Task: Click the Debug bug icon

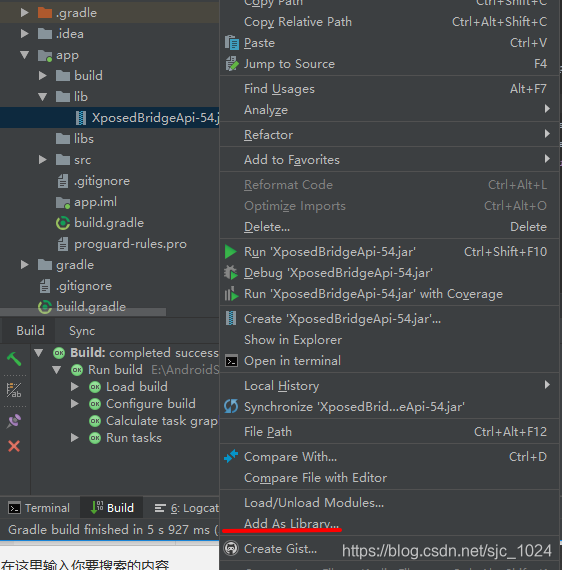Action: point(231,273)
